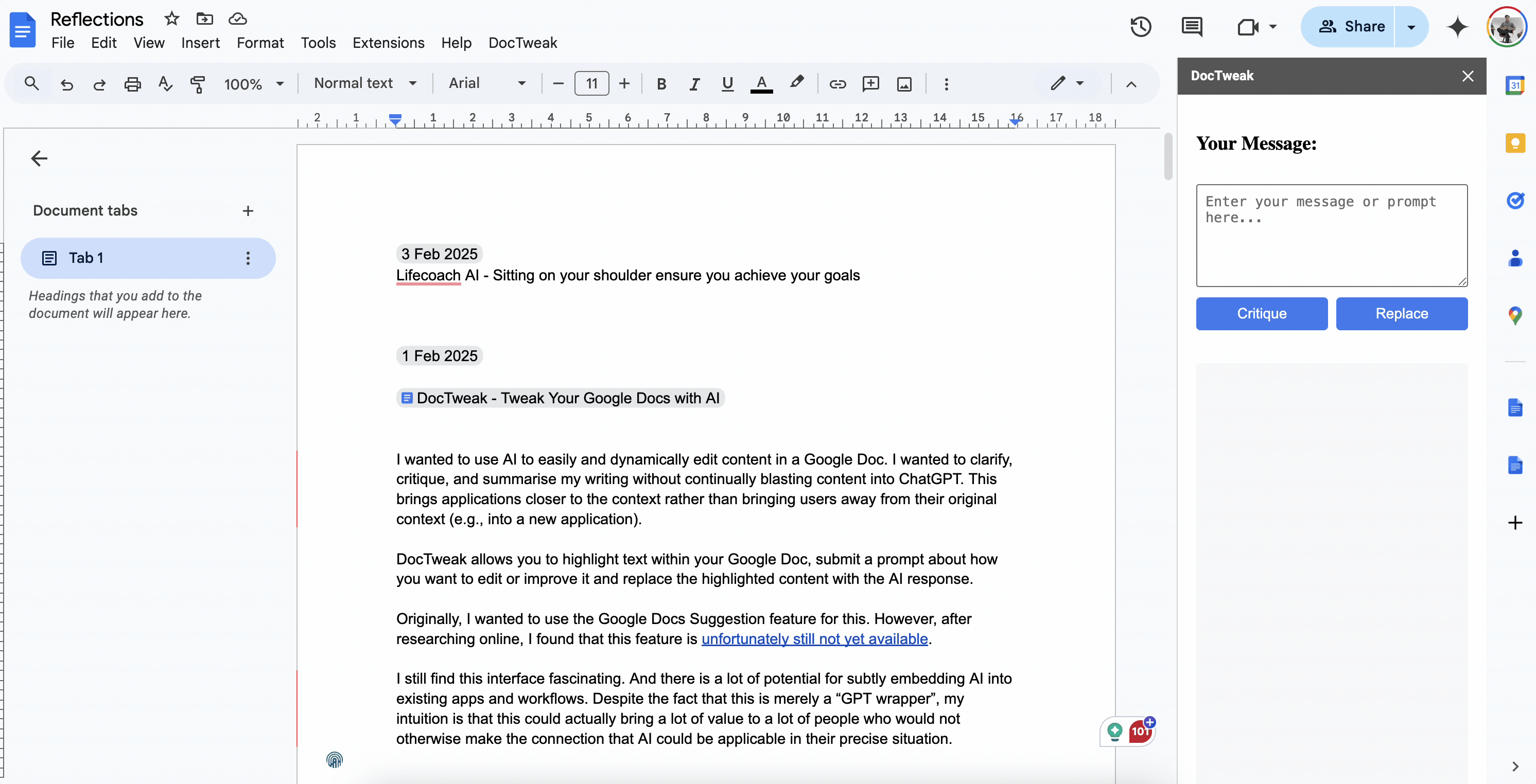
Task: Open version history clock icon
Action: coord(1140,27)
